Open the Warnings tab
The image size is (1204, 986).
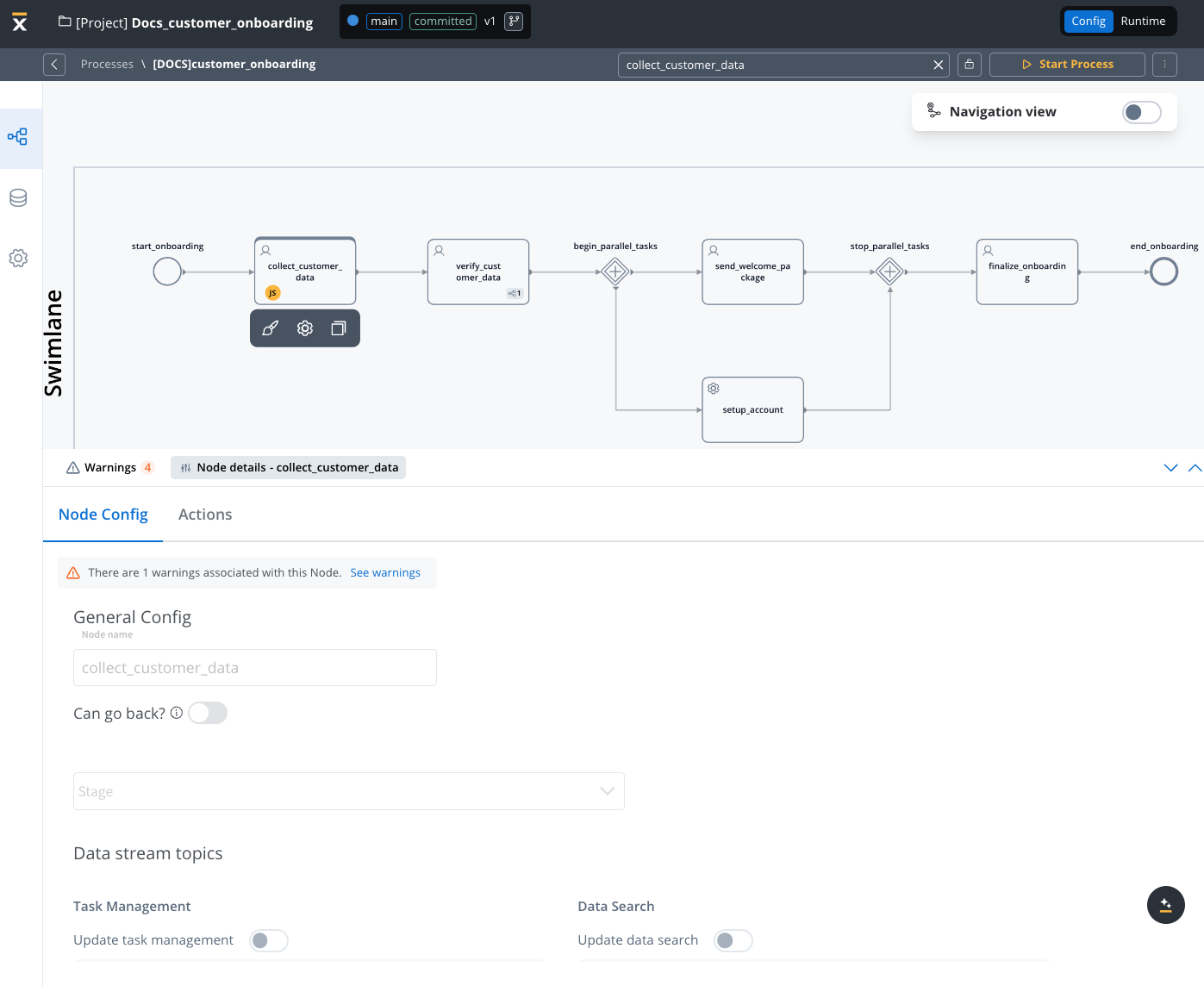tap(110, 468)
